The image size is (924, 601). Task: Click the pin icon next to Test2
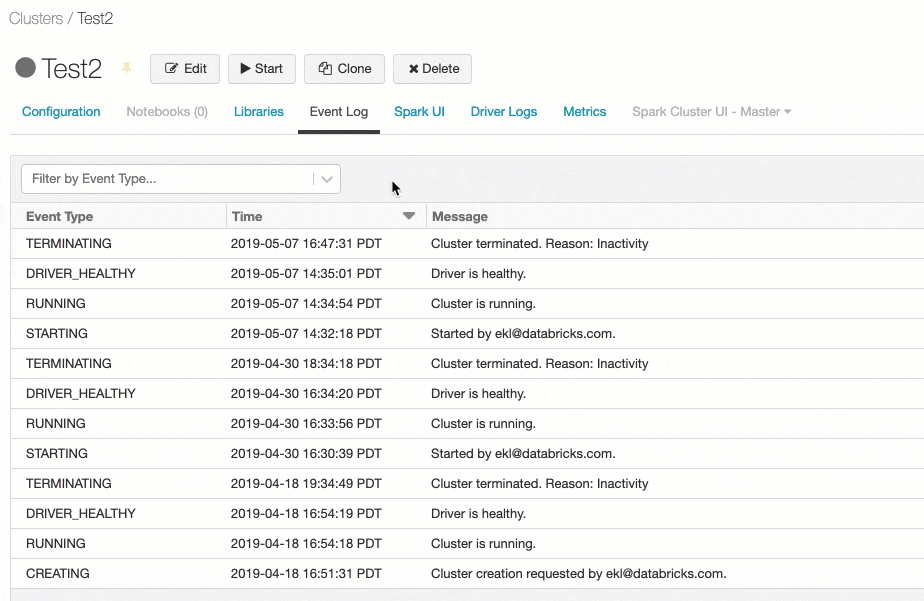[x=126, y=68]
